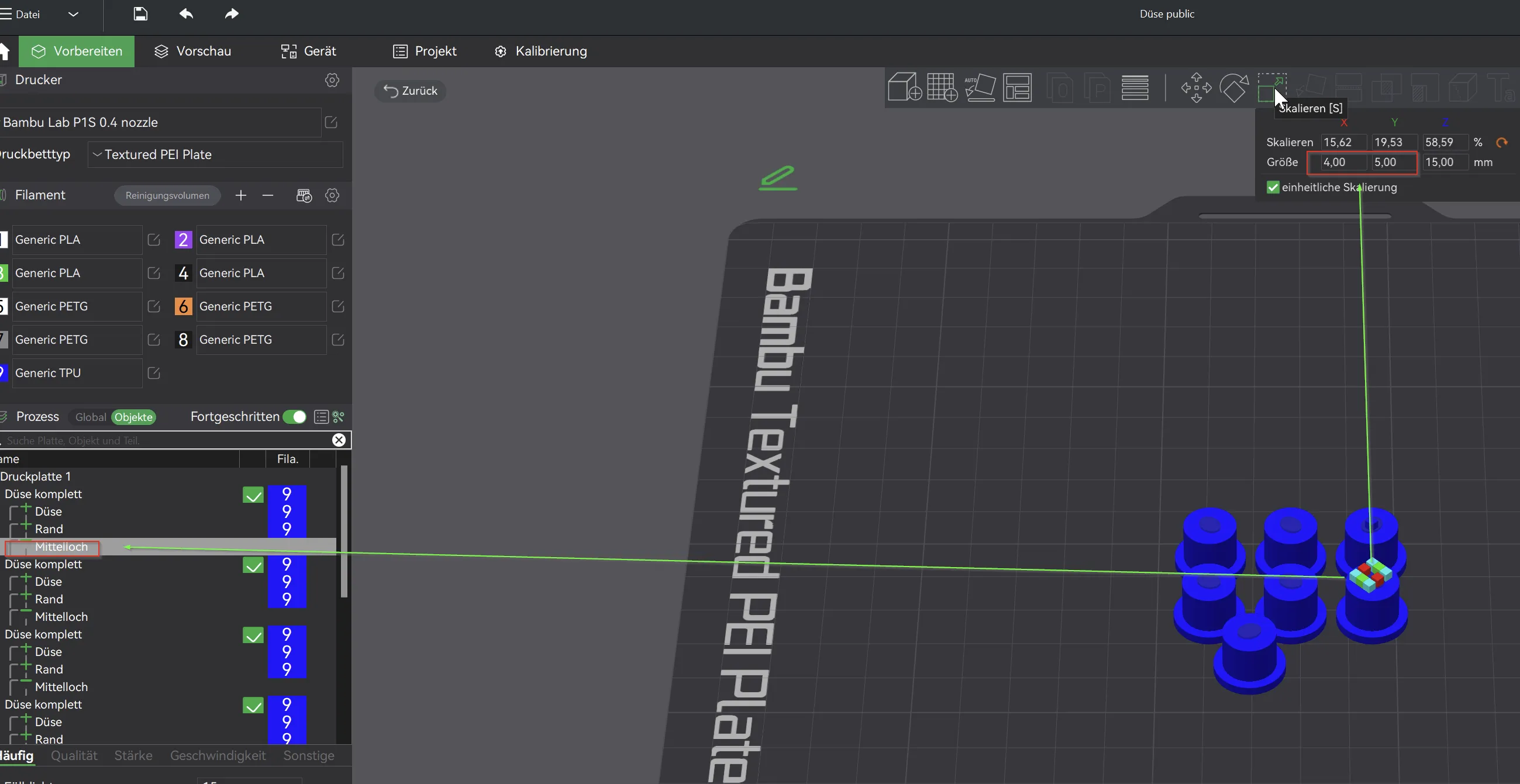This screenshot has width=1520, height=784.
Task: Click the process settings search icon
Action: coord(339,417)
